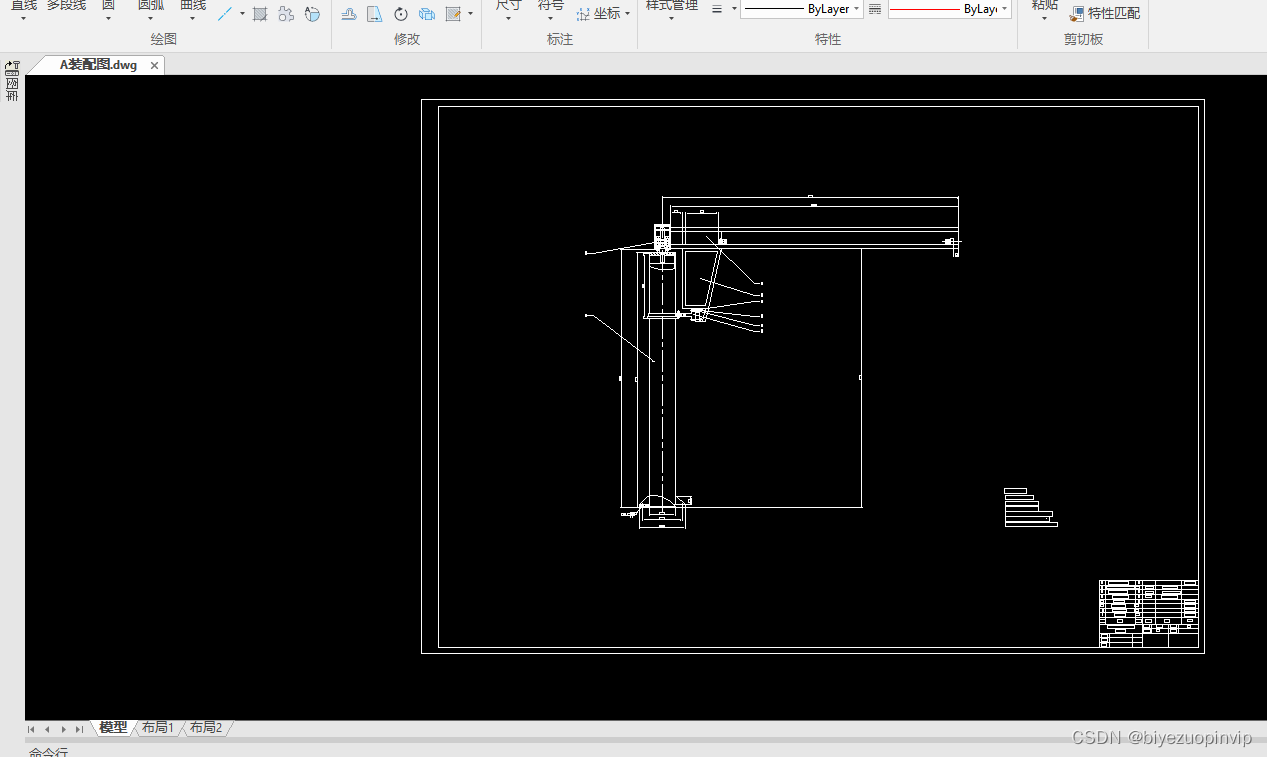Image resolution: width=1267 pixels, height=757 pixels.
Task: Expand arrow beside hatch edit icon
Action: point(470,14)
